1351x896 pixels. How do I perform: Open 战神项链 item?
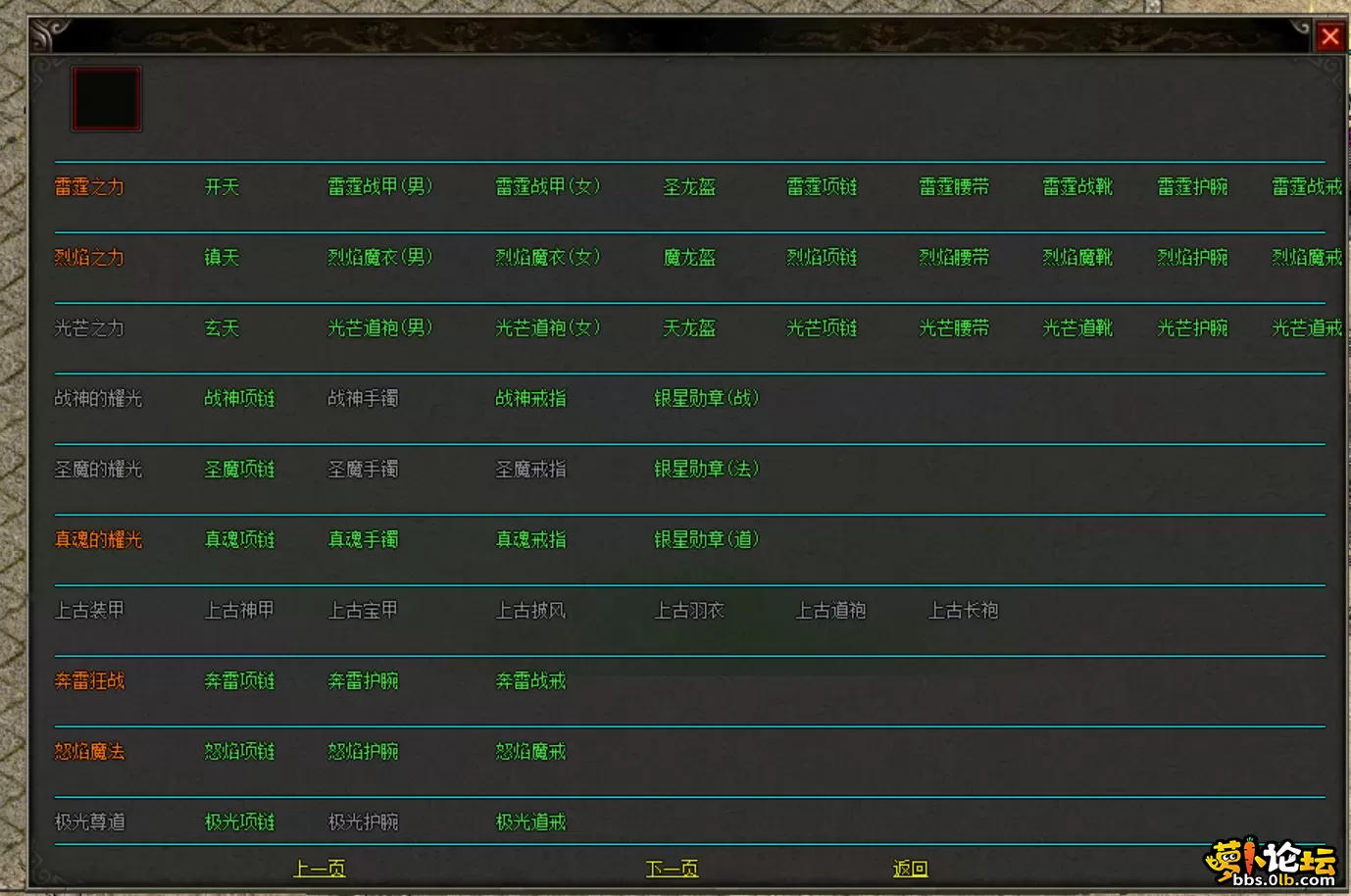click(x=239, y=398)
